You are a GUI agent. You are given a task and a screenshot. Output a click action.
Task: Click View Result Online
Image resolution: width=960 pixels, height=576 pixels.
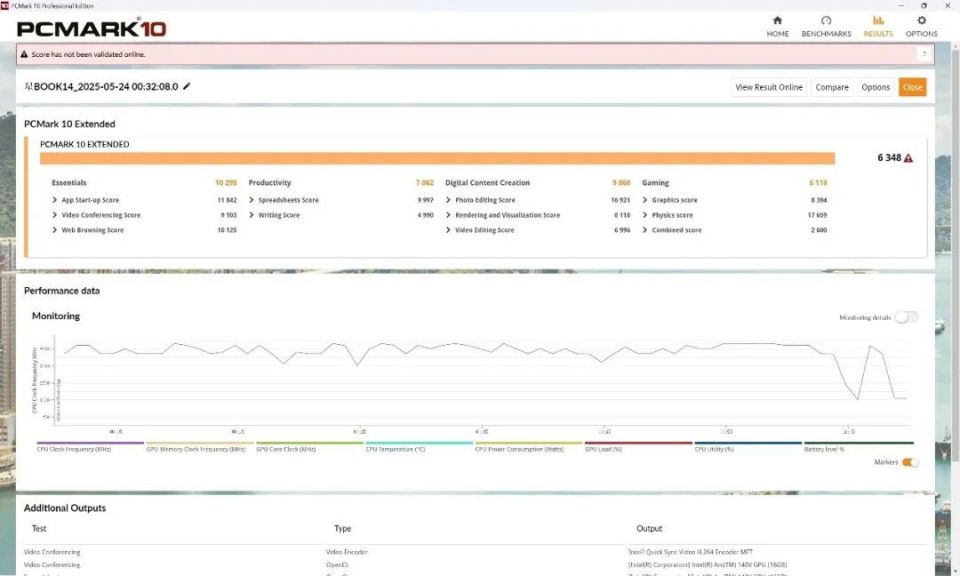(x=768, y=87)
